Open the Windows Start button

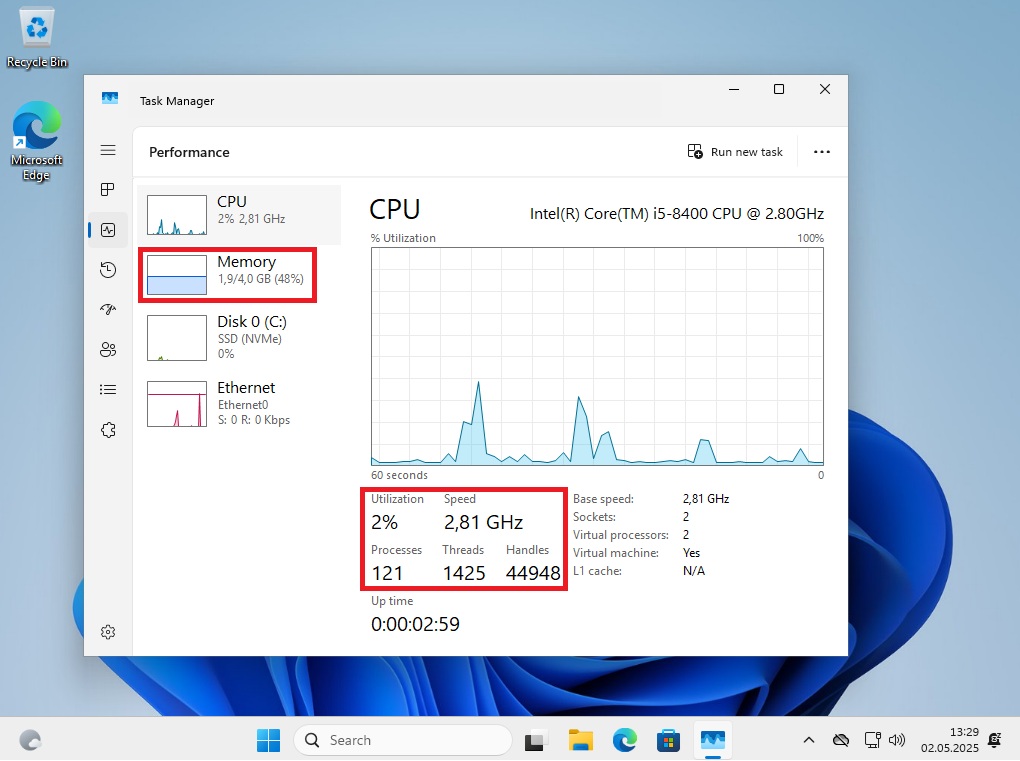268,740
